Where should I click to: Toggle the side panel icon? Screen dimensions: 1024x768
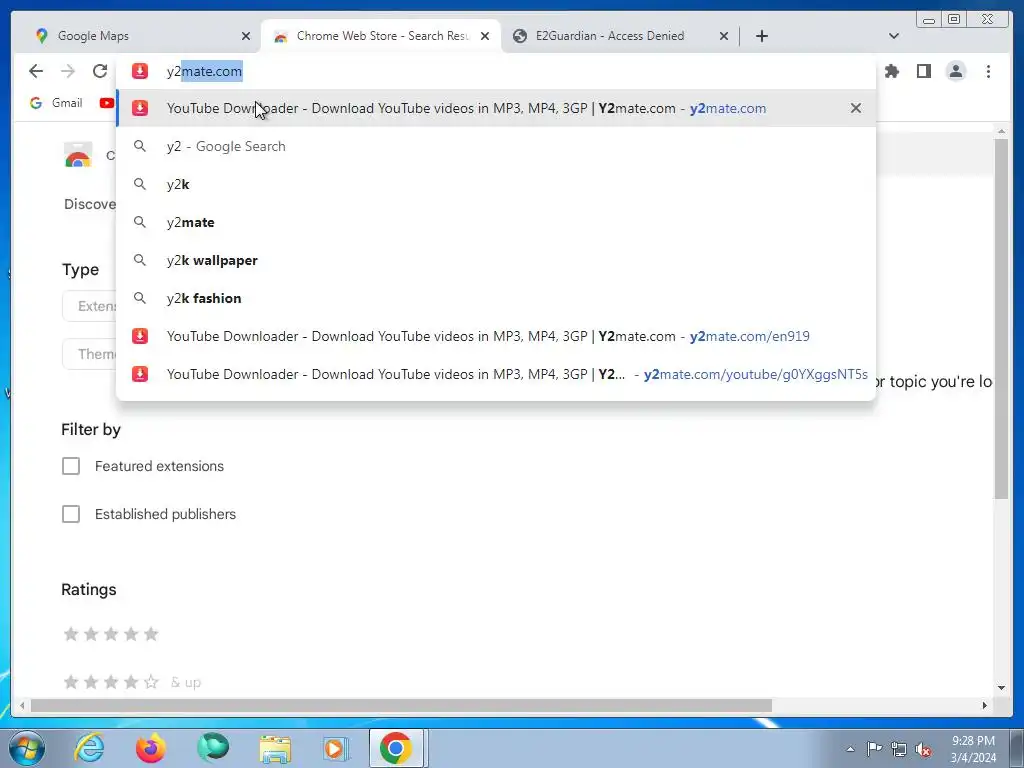(x=923, y=71)
